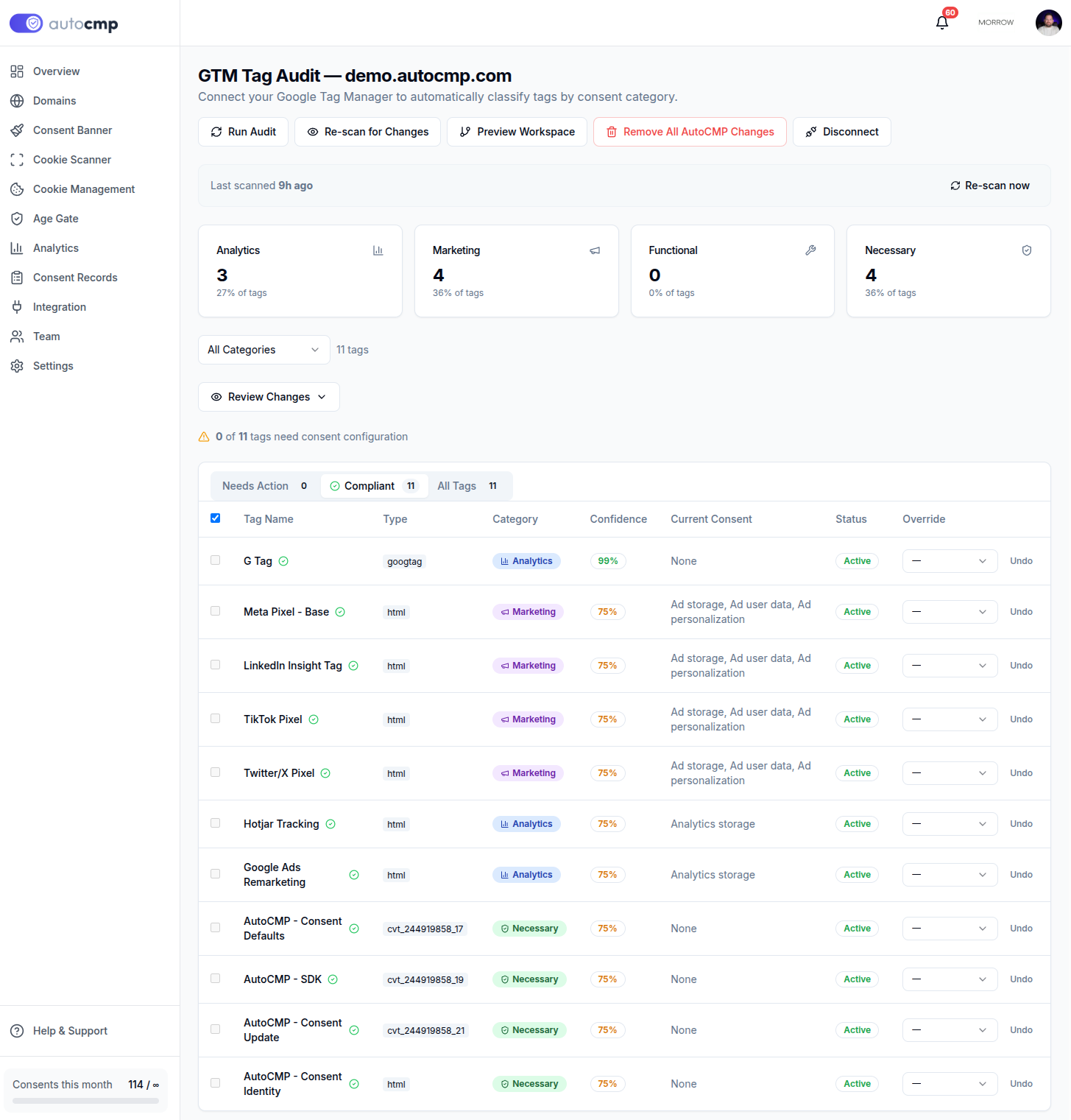Open the Override dropdown for G Tag

tap(950, 561)
